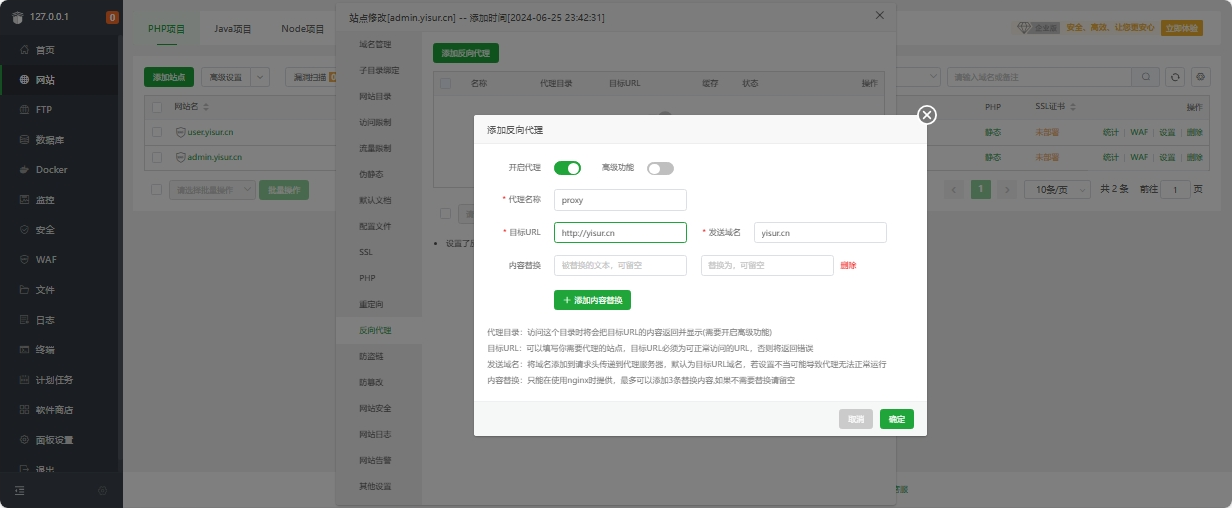Close the 添加反向代理 dialog with the circled X
This screenshot has width=1232, height=508.
click(927, 115)
